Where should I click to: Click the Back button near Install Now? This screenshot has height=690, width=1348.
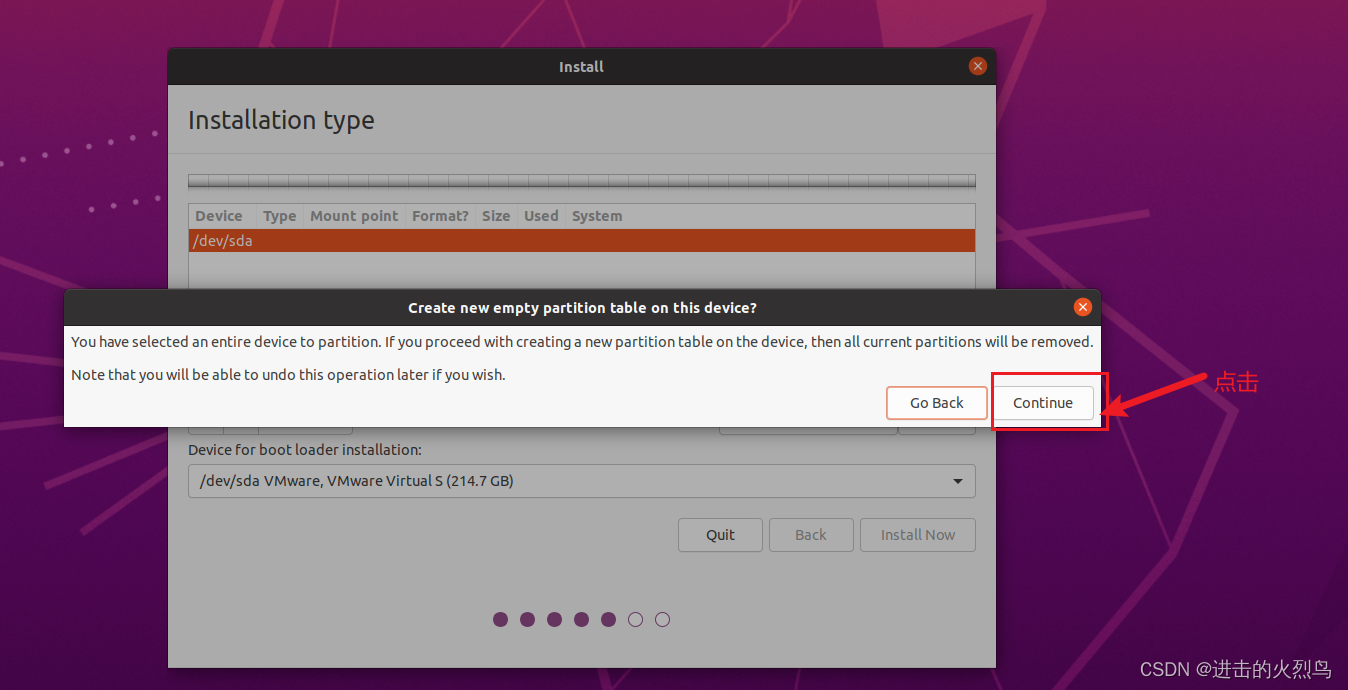[811, 534]
